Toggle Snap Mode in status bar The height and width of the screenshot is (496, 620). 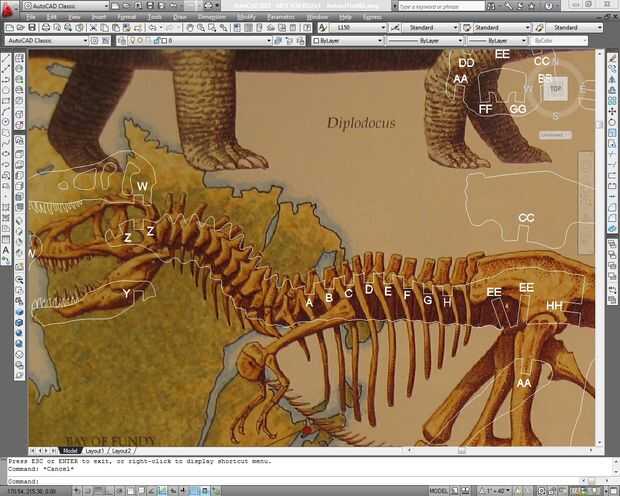[x=87, y=491]
